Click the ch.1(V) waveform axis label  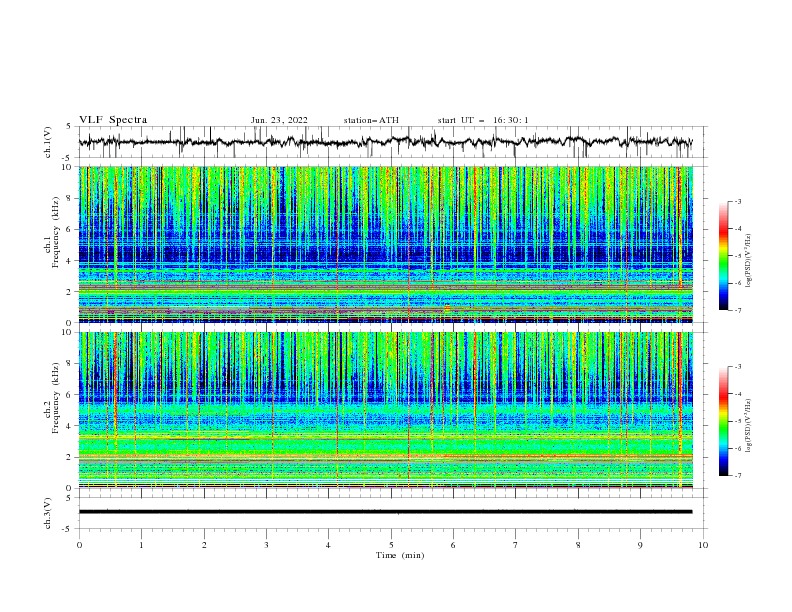click(x=48, y=142)
